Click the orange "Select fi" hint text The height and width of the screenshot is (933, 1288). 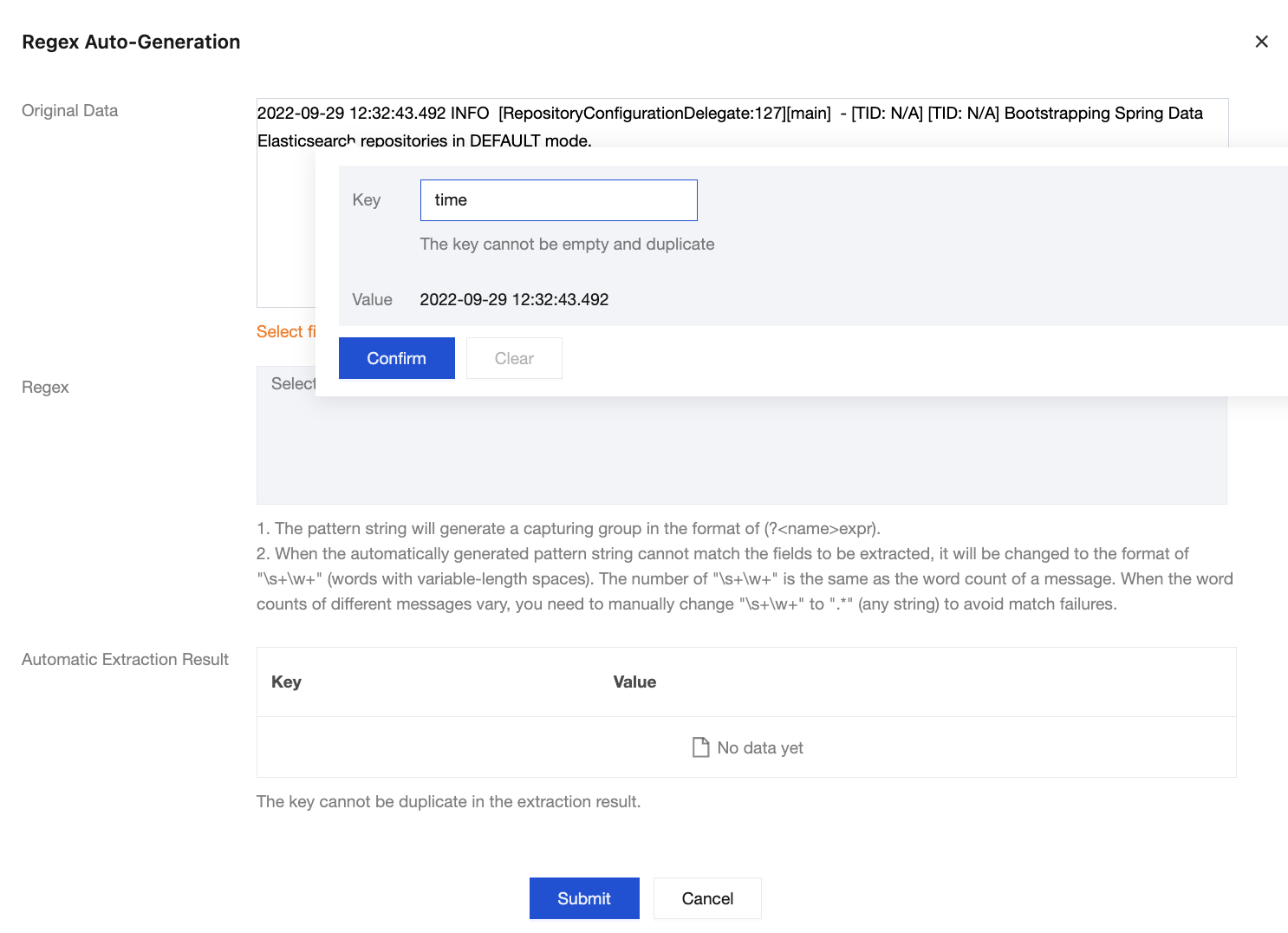point(286,332)
